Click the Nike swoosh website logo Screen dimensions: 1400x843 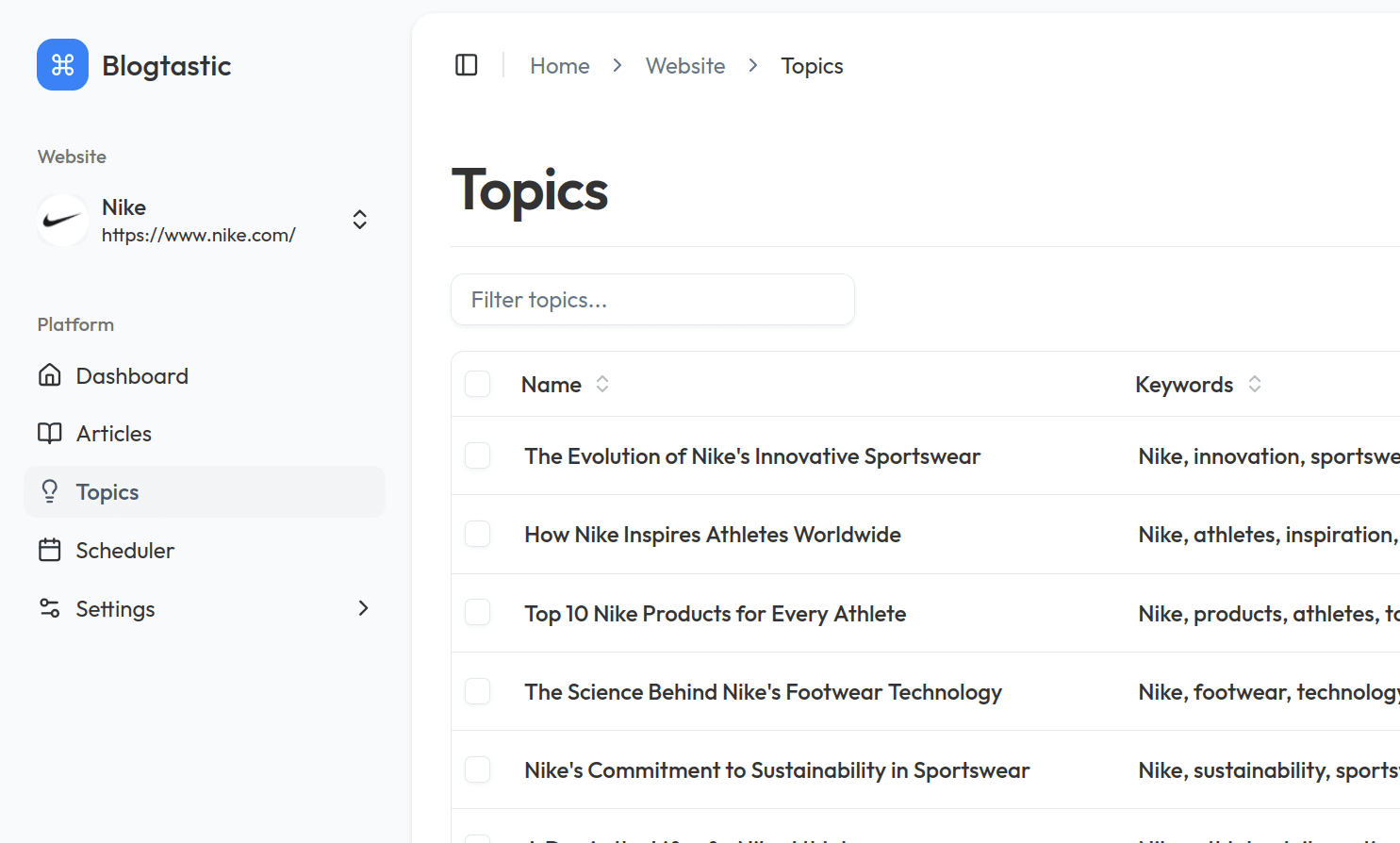[x=62, y=220]
